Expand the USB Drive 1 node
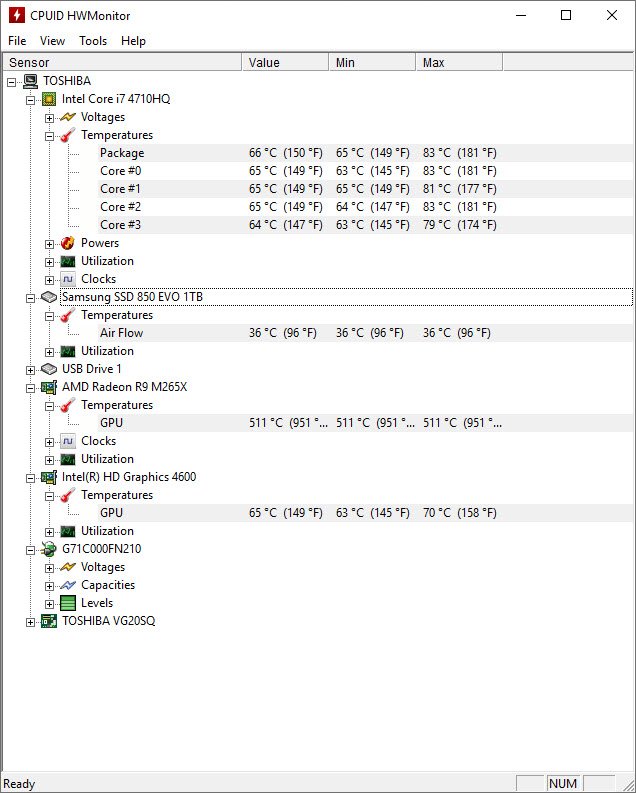Screen dimensions: 636x793 30,369
